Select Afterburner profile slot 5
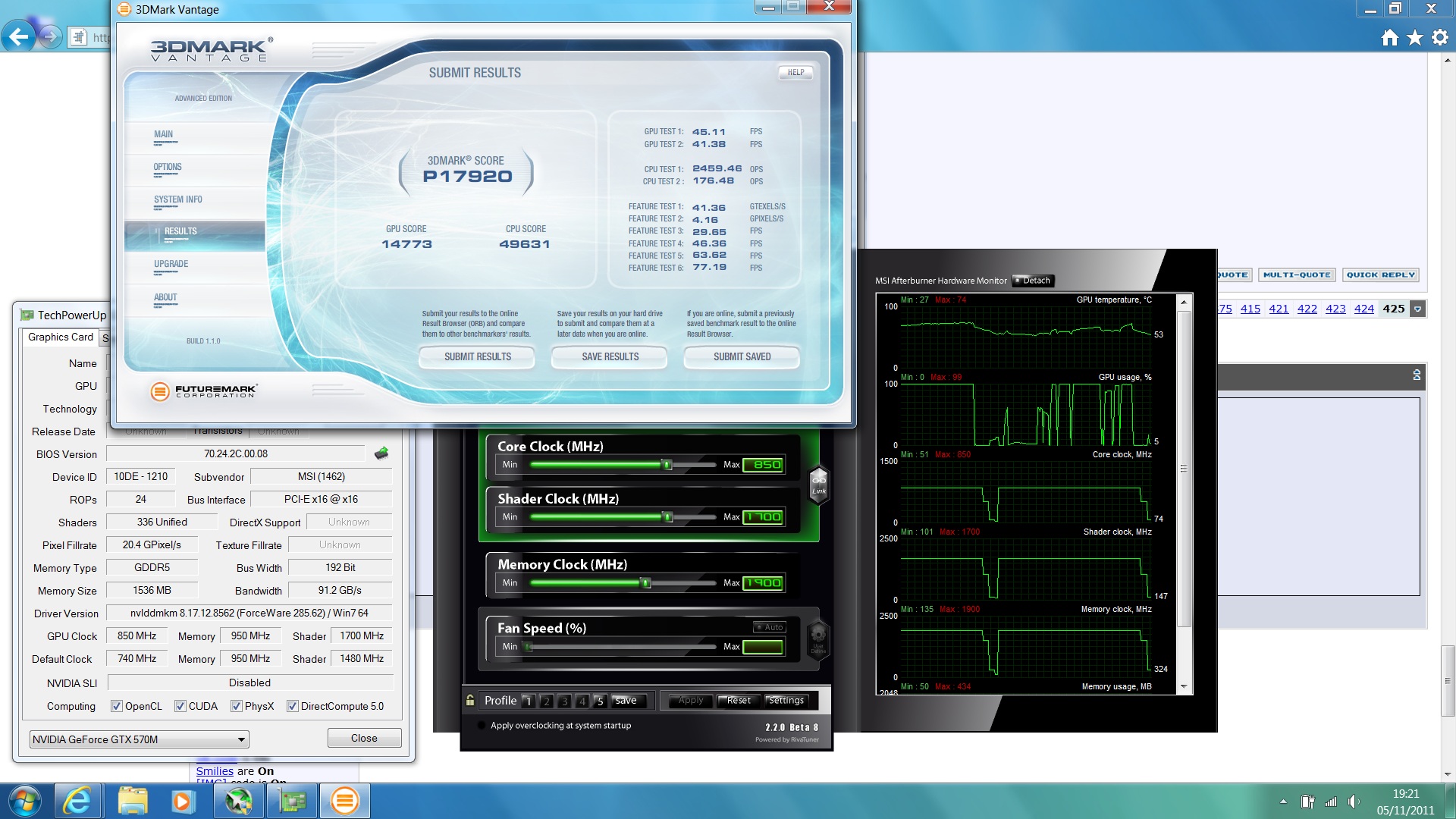 point(600,701)
